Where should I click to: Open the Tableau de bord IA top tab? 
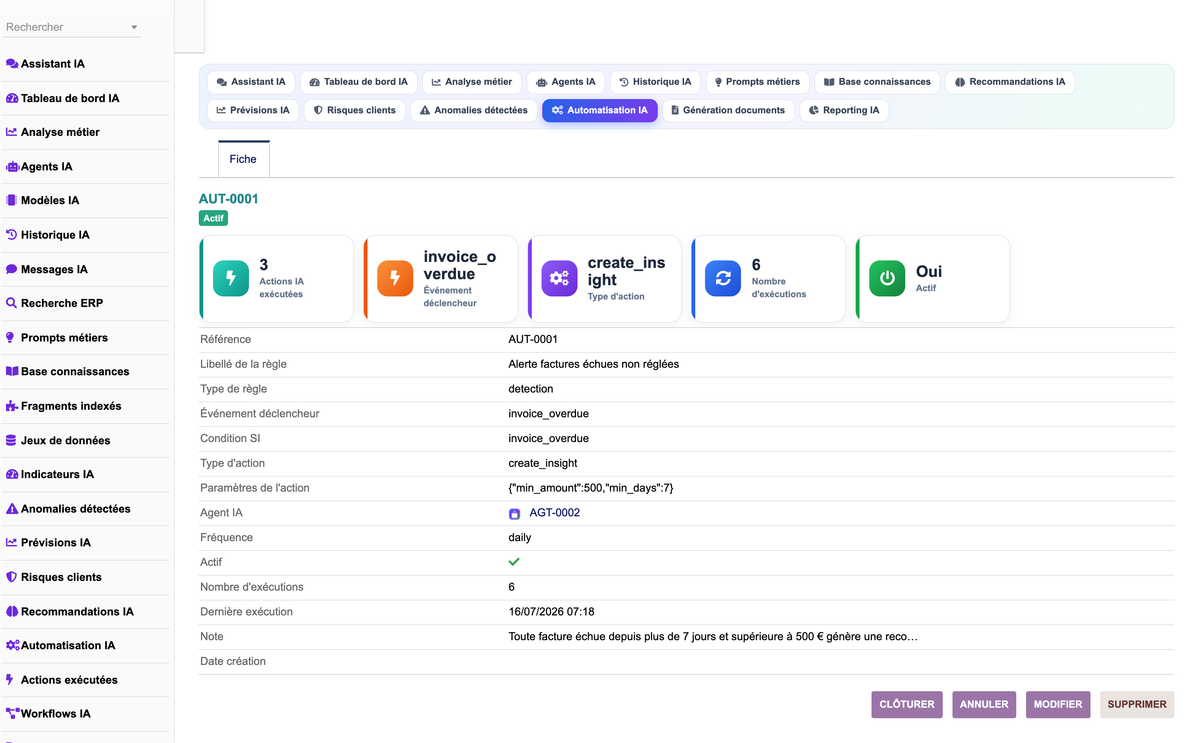point(359,82)
